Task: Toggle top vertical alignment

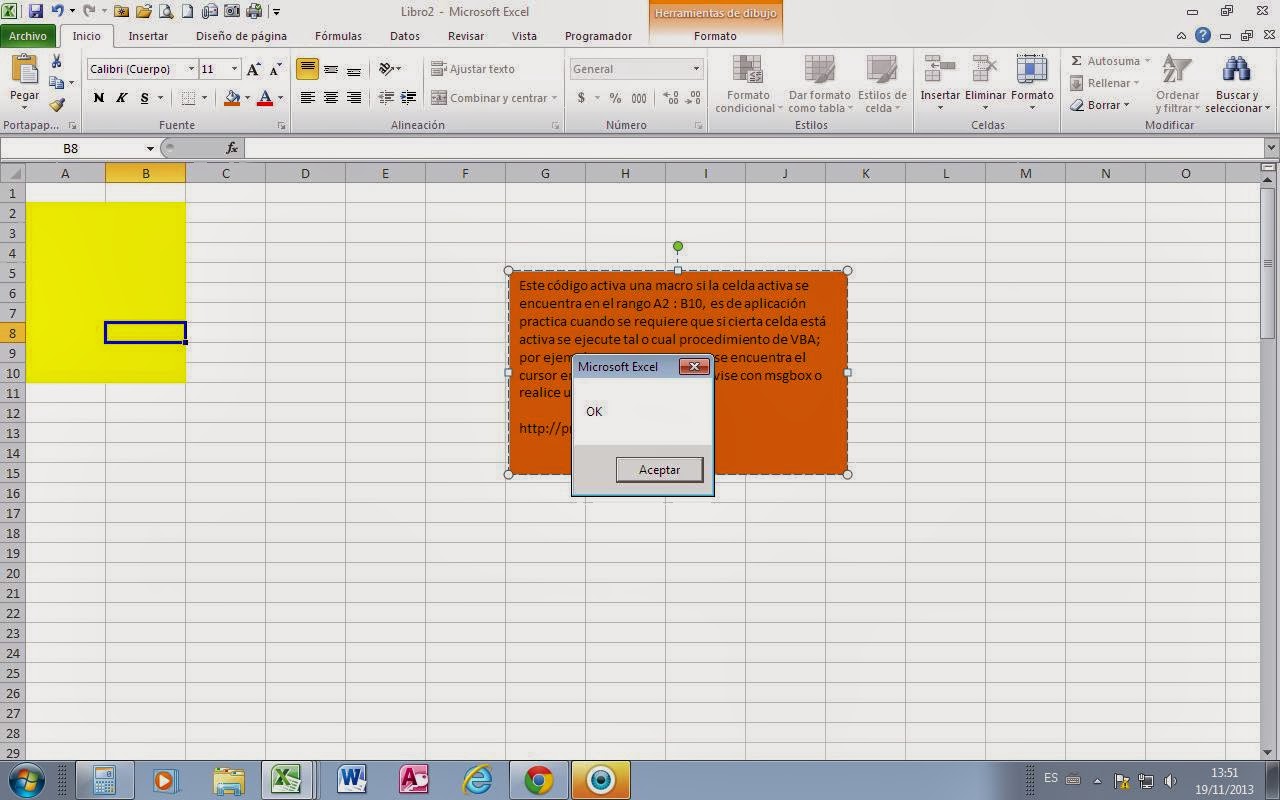Action: pos(307,69)
